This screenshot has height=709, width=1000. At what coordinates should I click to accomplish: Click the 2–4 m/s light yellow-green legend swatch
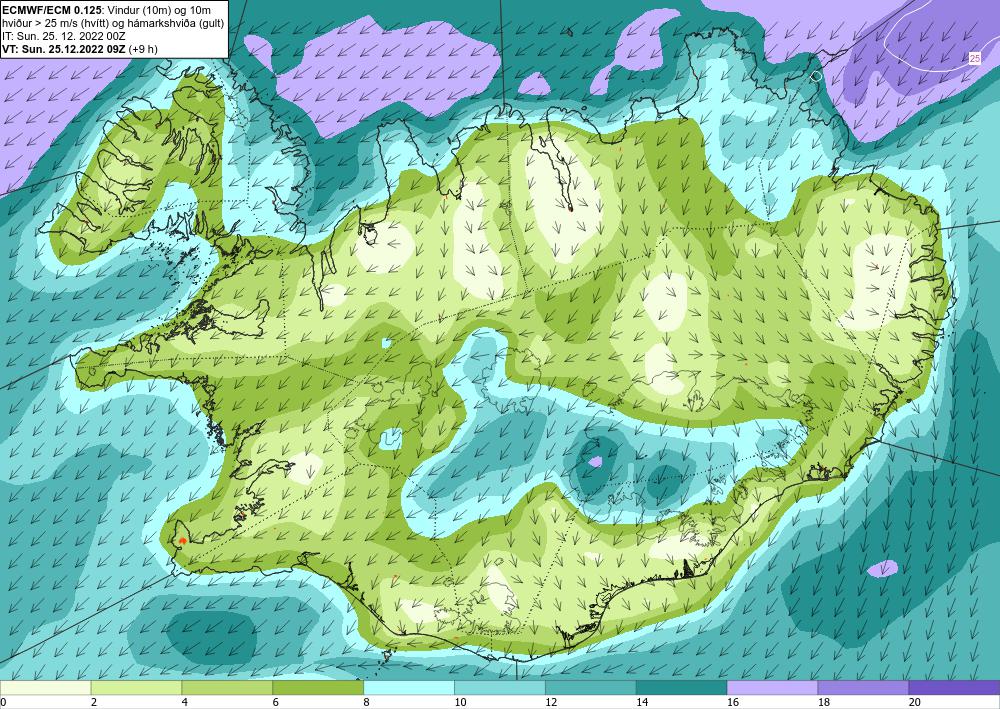(136, 688)
